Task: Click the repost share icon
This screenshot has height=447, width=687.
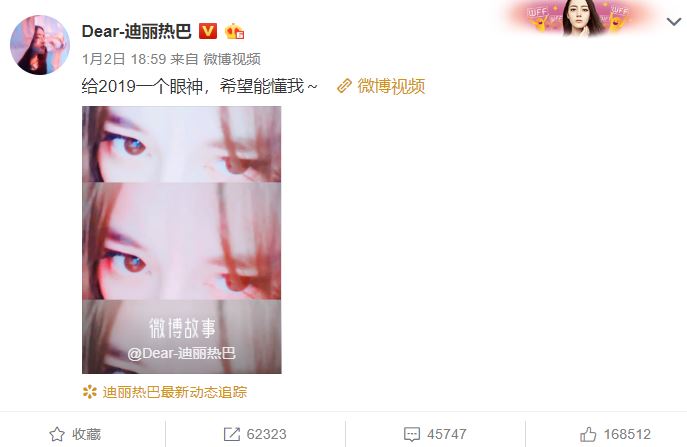Action: pyautogui.click(x=231, y=434)
